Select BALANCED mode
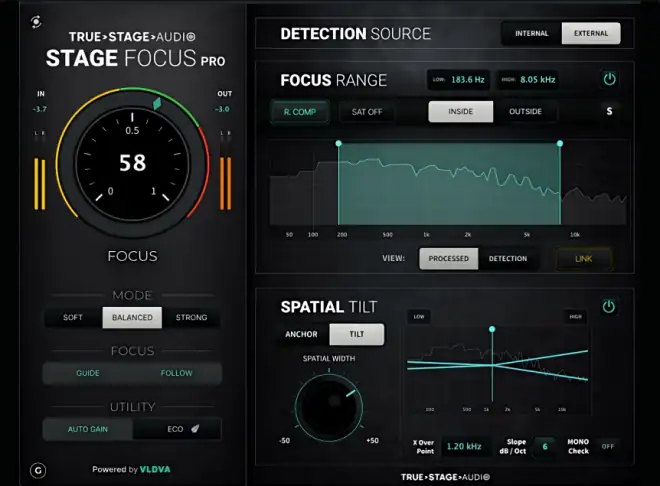This screenshot has height=486, width=660. (x=132, y=317)
